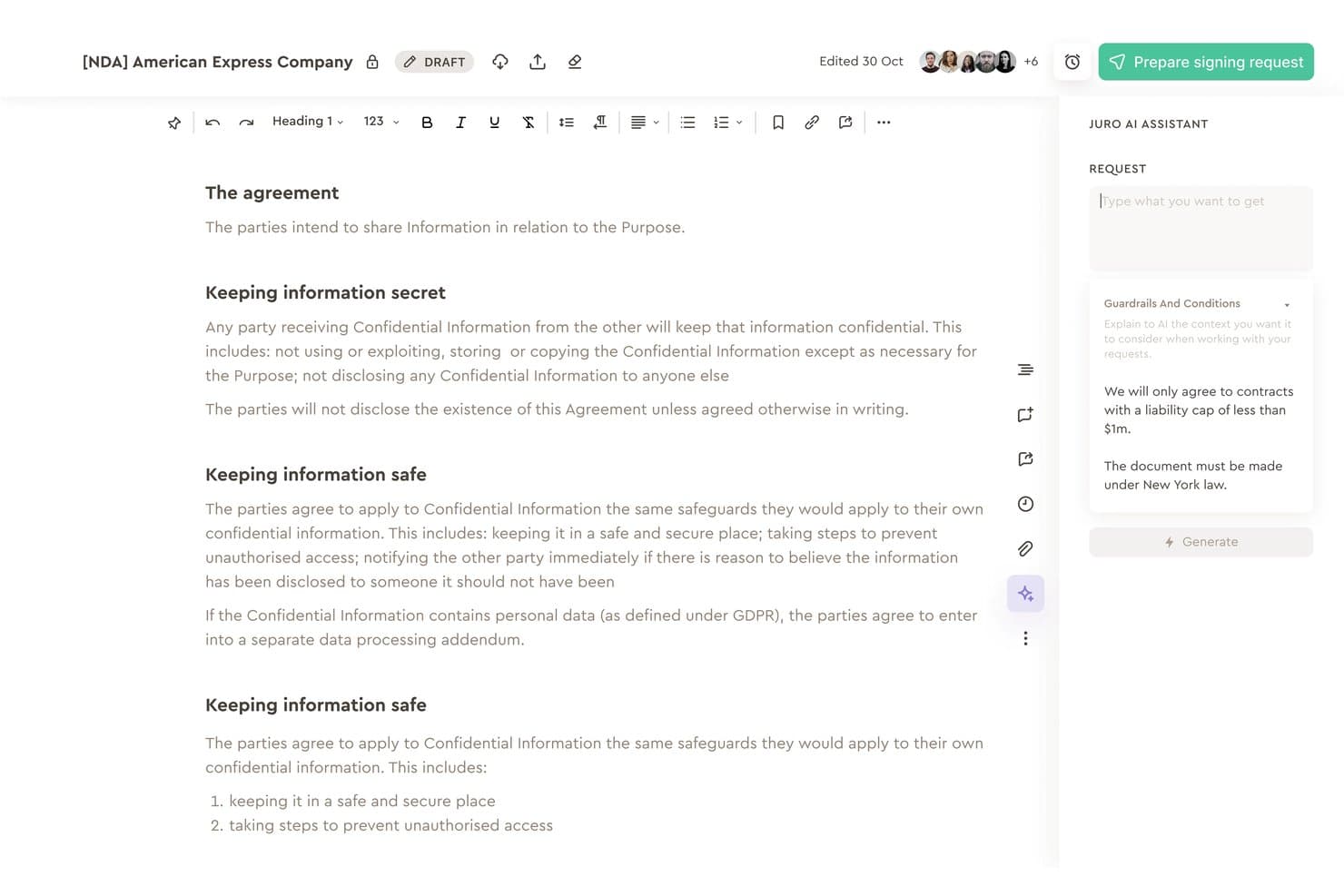Collapse the Guardrails And Conditions section
This screenshot has height=896, width=1344.
[x=1287, y=304]
